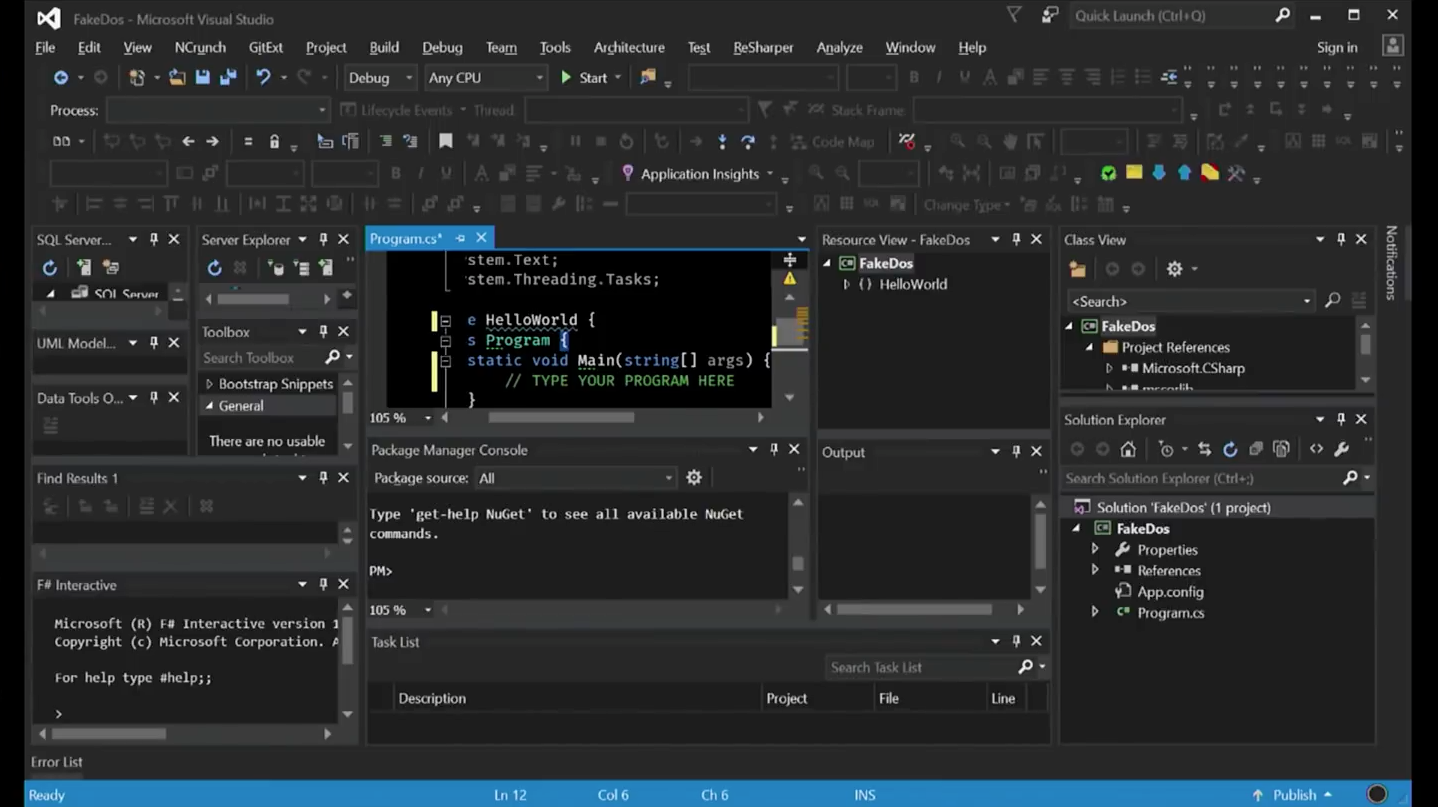Expand the Properties node in Solution Explorer

click(1095, 549)
